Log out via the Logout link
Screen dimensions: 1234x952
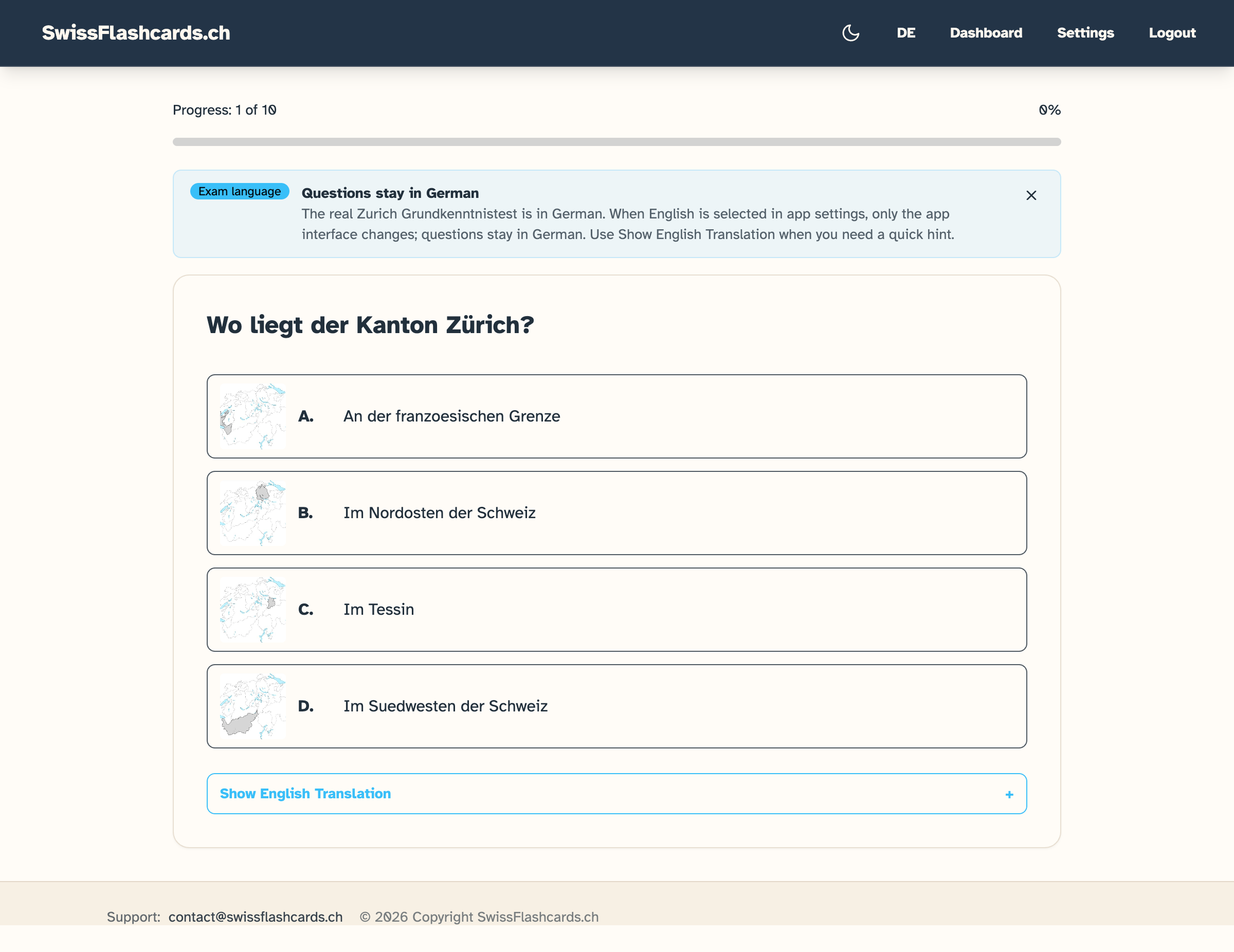coord(1172,33)
